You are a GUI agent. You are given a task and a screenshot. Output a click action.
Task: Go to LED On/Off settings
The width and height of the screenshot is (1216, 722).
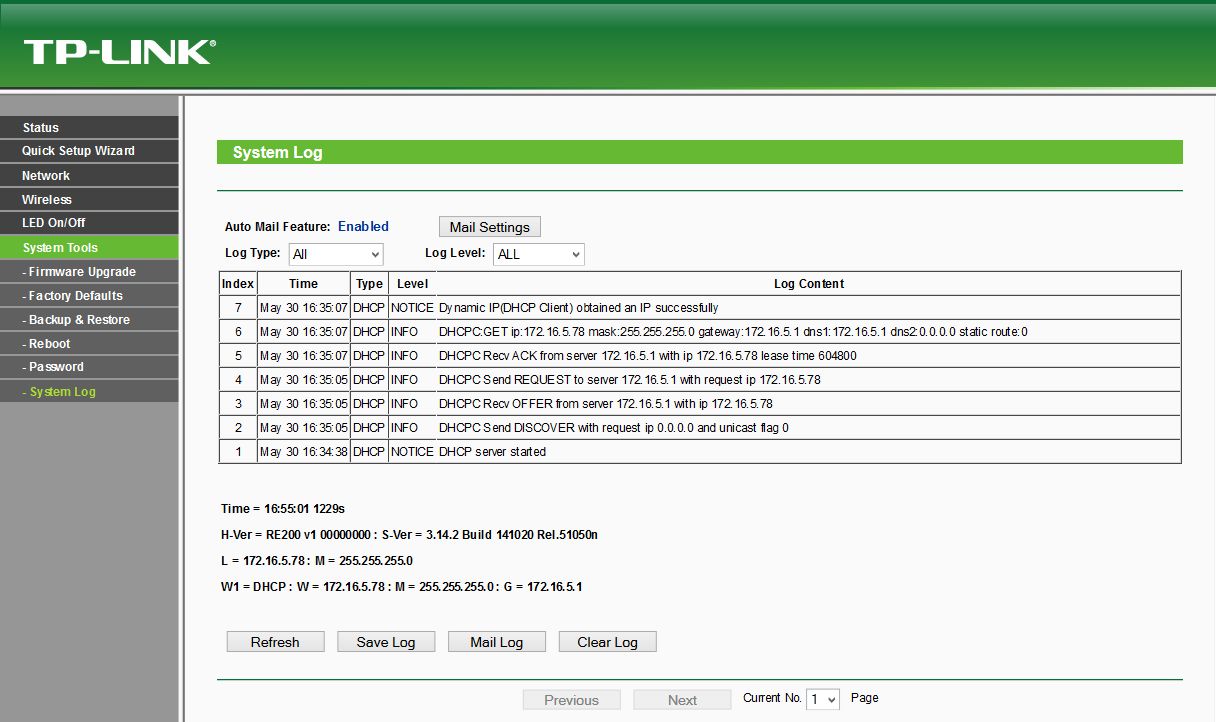coord(89,223)
